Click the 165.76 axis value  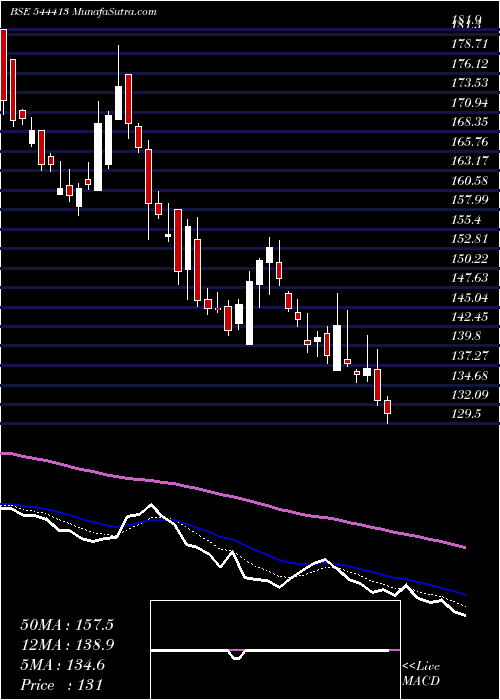tap(468, 142)
